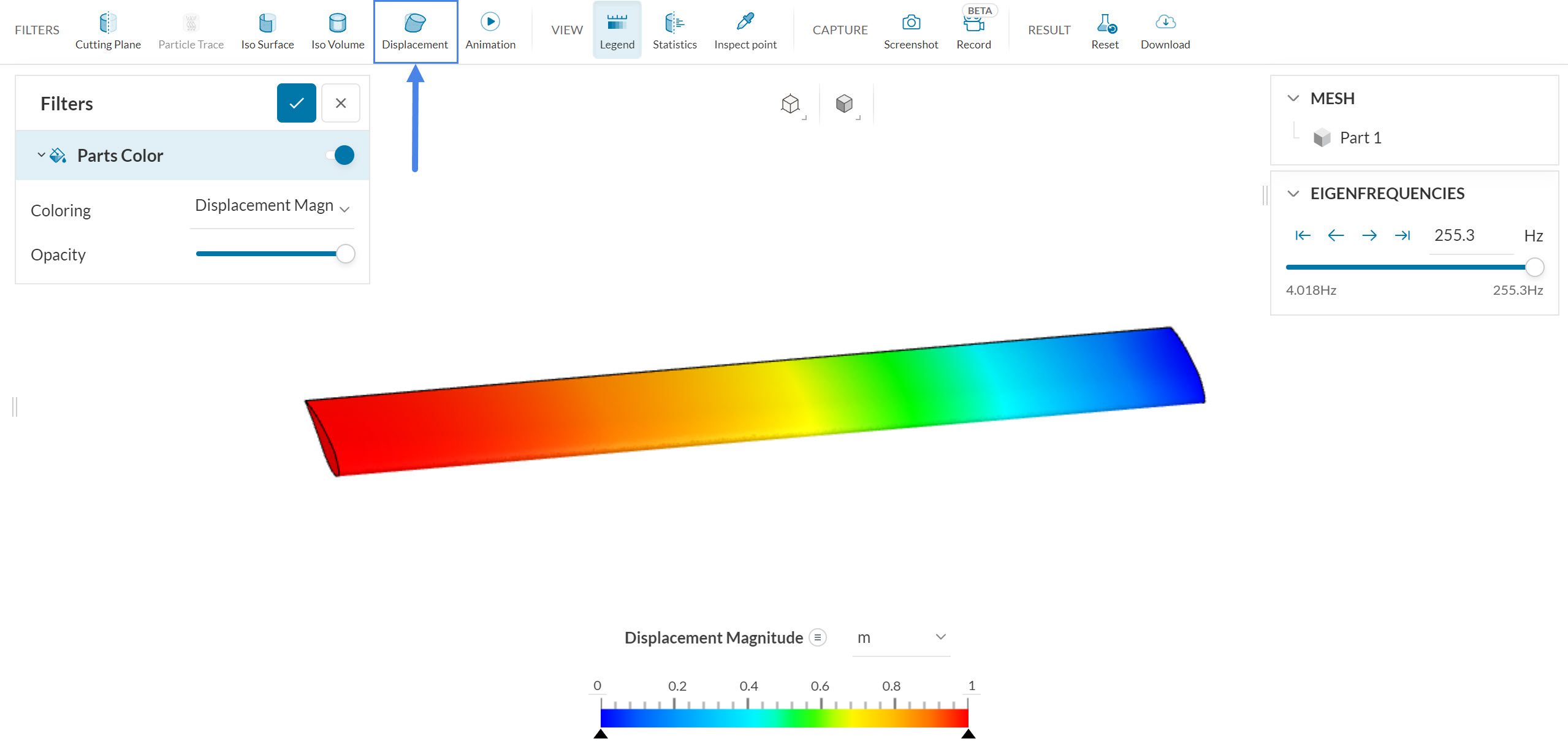
Task: Reset the result view
Action: coord(1105,31)
